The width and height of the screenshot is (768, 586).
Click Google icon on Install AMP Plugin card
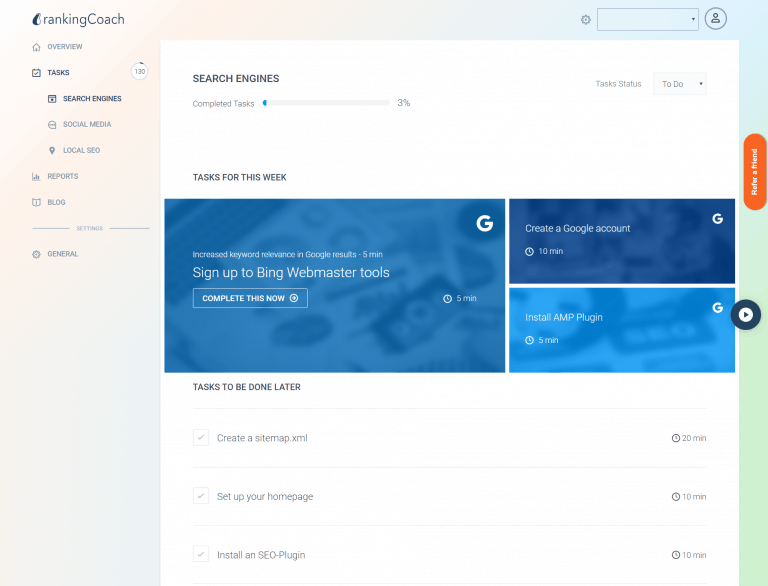point(718,307)
